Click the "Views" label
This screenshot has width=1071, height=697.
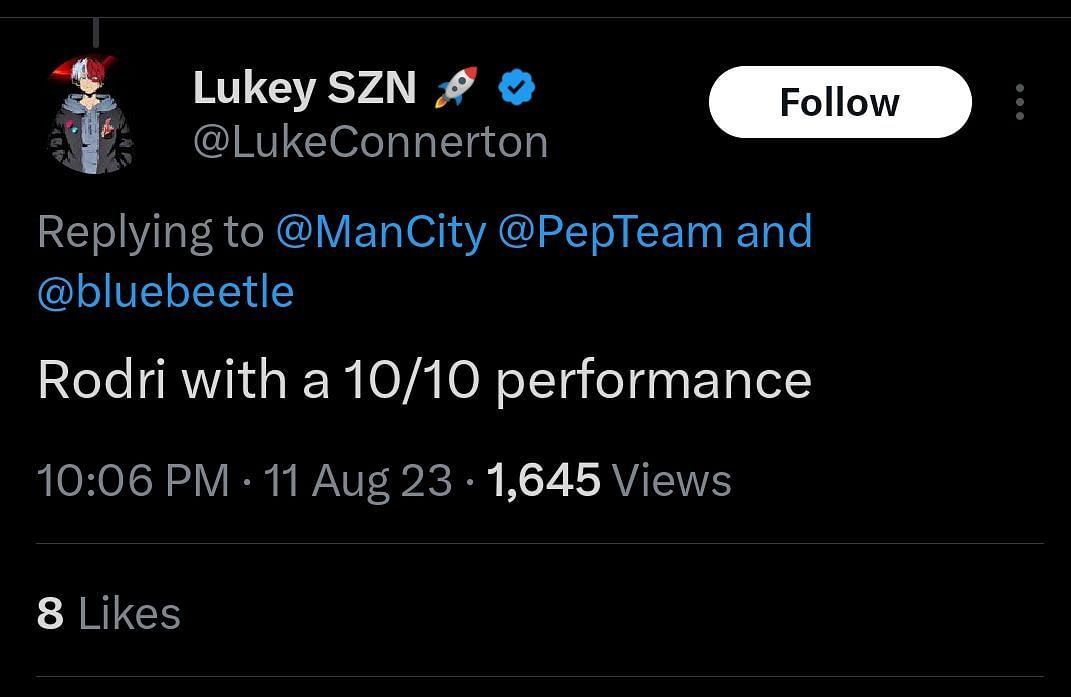[x=671, y=481]
